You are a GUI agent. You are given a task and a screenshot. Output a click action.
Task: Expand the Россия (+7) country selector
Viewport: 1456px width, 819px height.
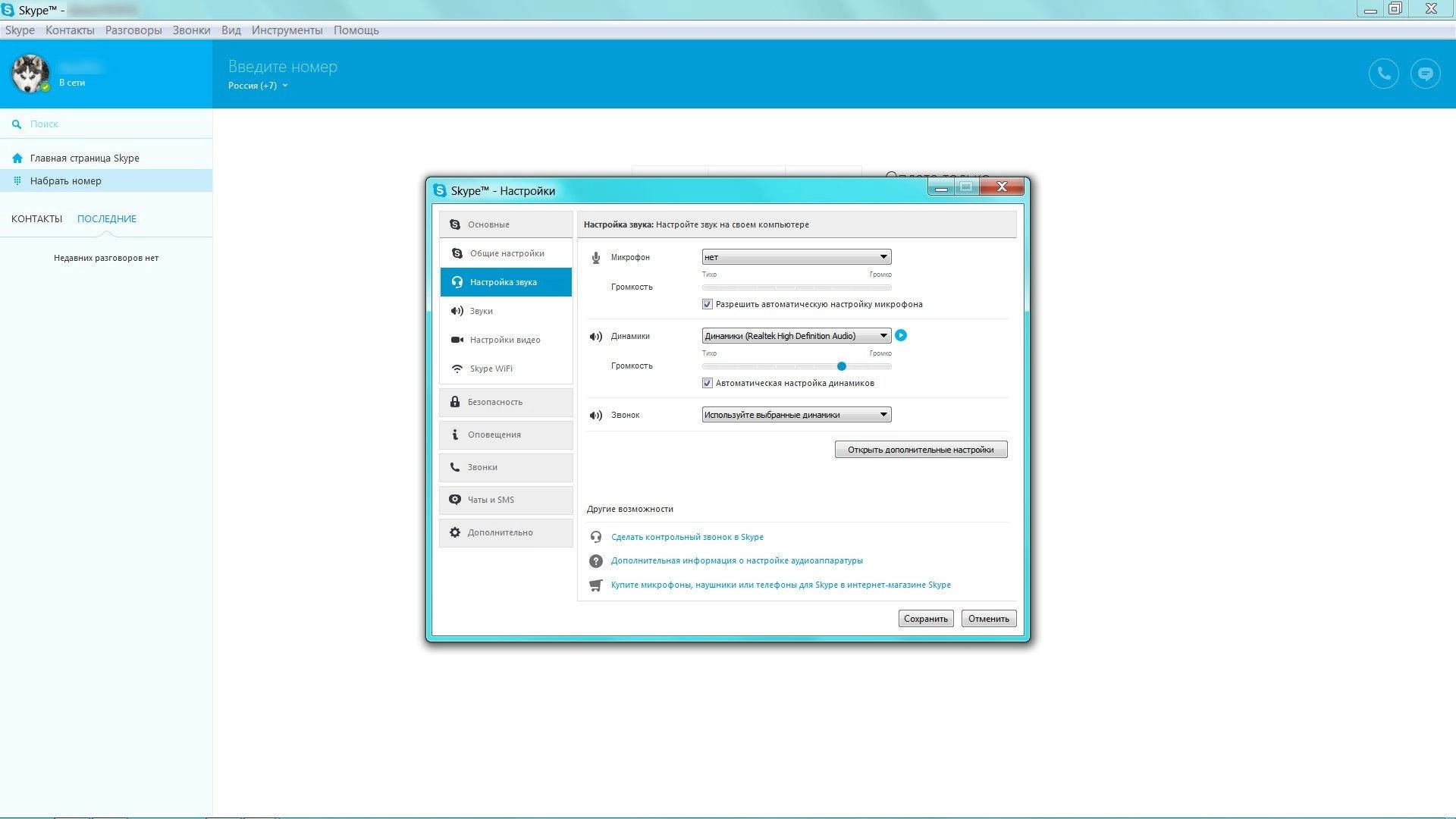pos(258,86)
